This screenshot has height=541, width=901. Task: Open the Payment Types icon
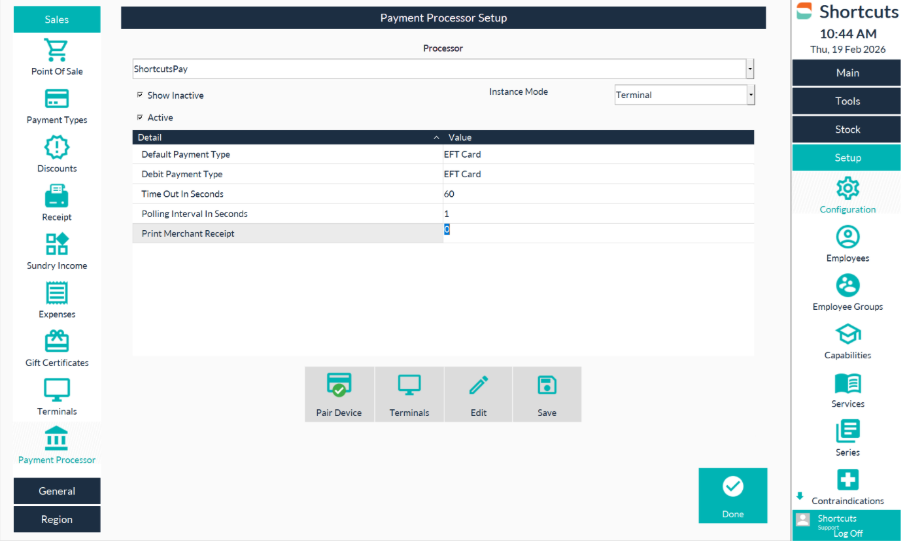tap(57, 99)
